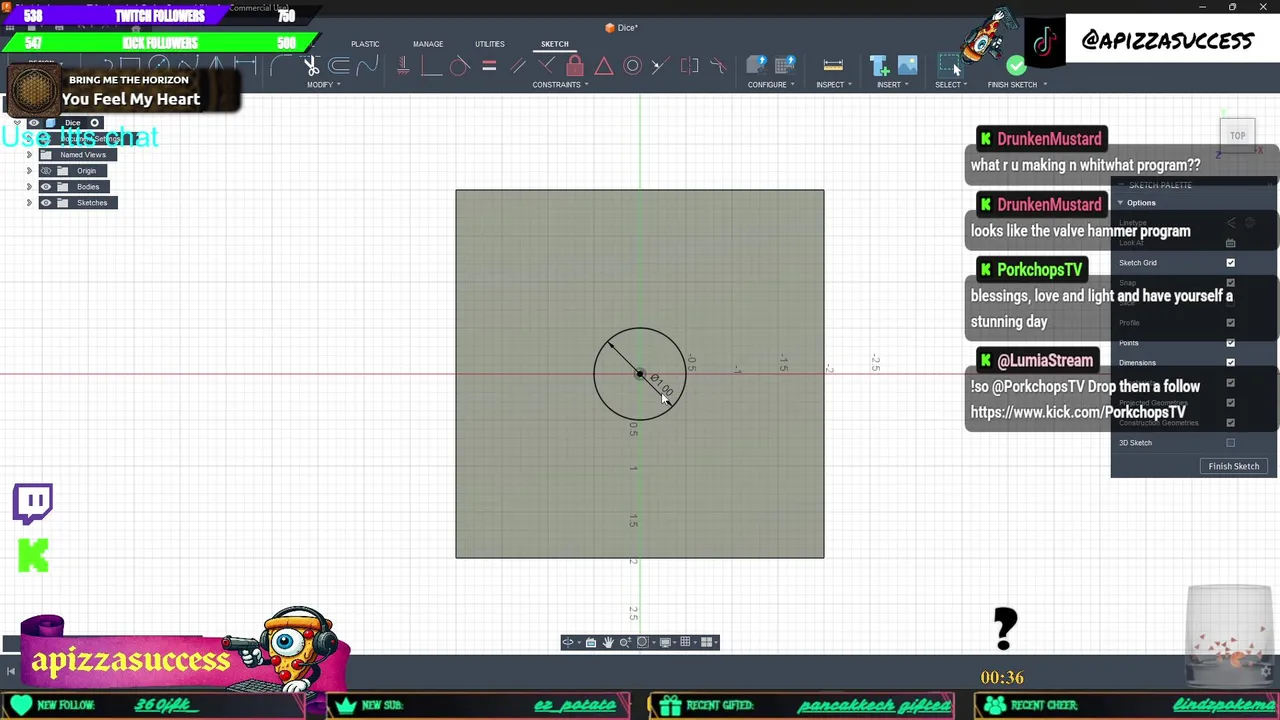Apply the Midpoint triangle constraint
This screenshot has height=720, width=1280.
point(604,66)
